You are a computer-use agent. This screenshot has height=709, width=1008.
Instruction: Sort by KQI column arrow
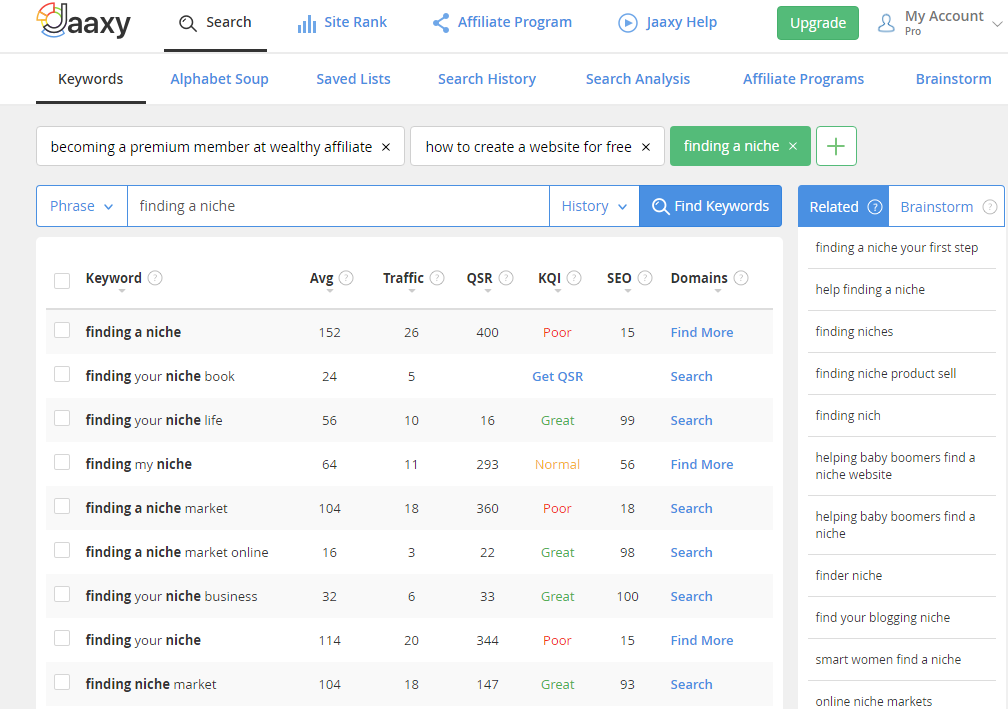coord(558,291)
